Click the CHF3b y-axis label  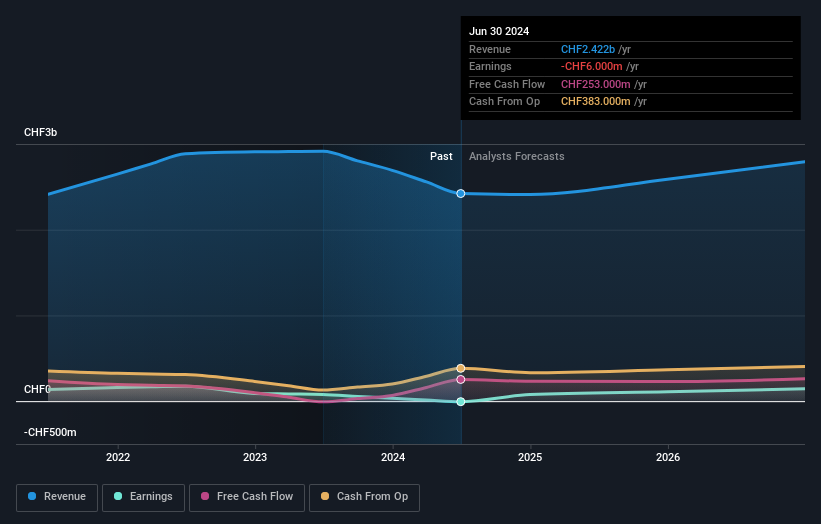coord(40,132)
